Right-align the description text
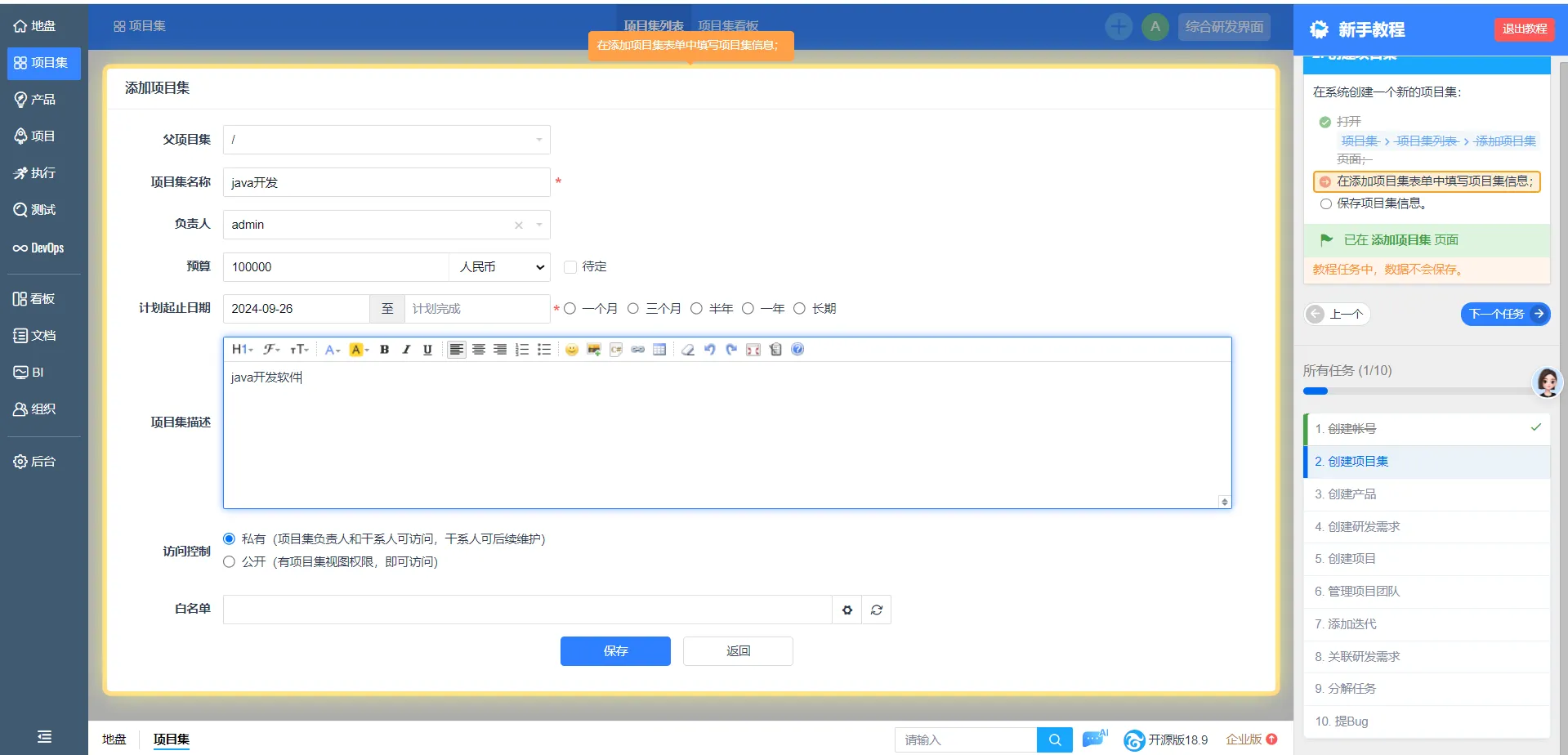This screenshot has height=755, width=1568. click(500, 350)
